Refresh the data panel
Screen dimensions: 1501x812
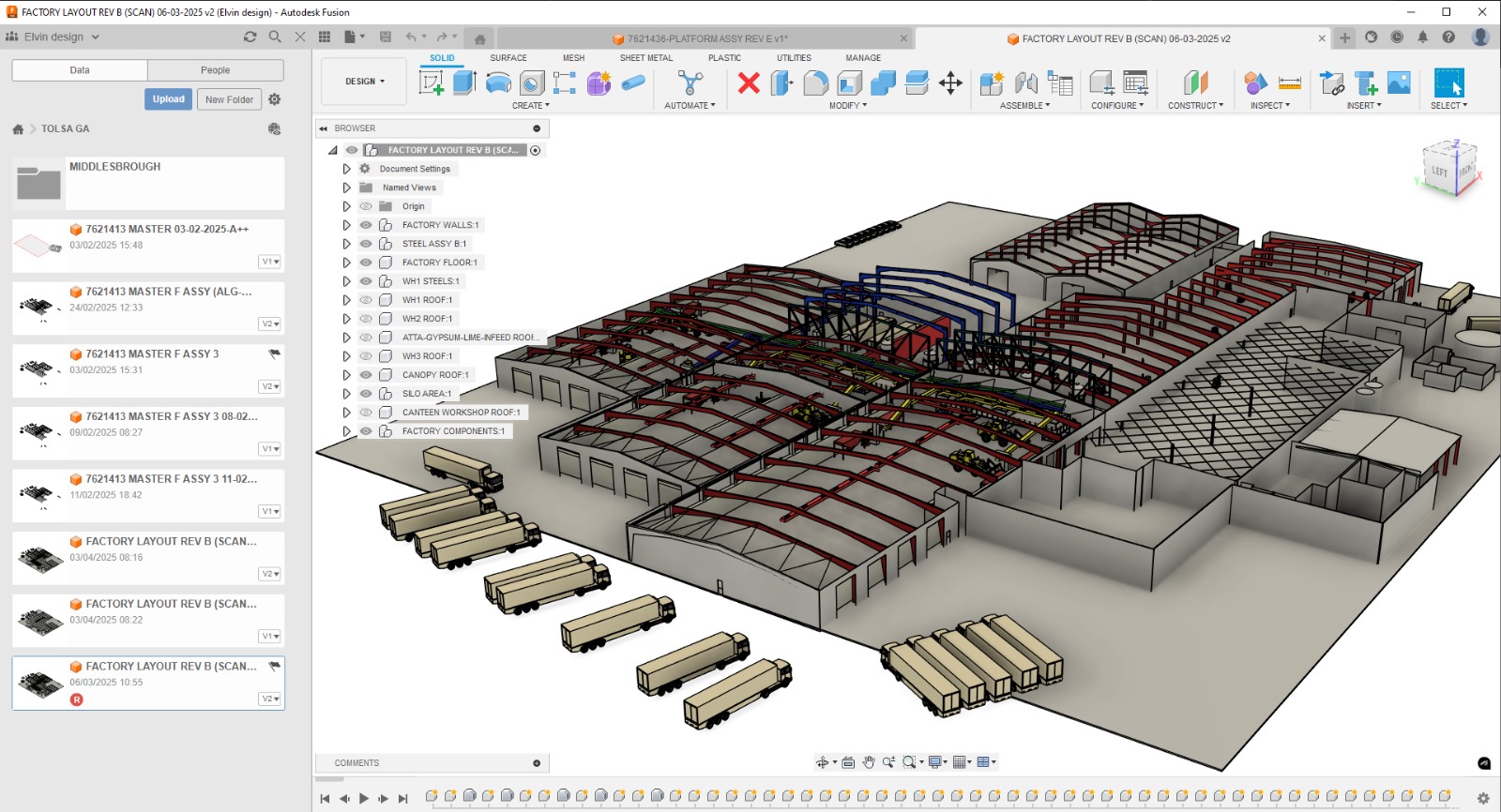(250, 37)
